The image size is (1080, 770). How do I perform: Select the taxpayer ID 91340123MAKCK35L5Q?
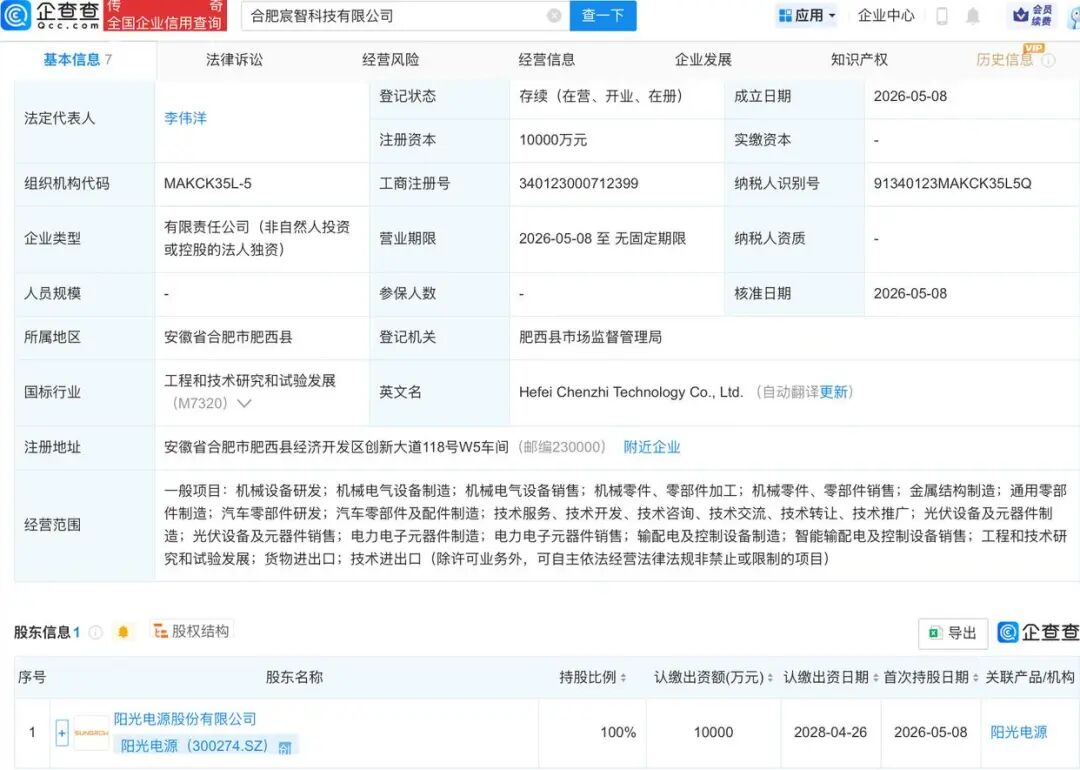click(953, 184)
